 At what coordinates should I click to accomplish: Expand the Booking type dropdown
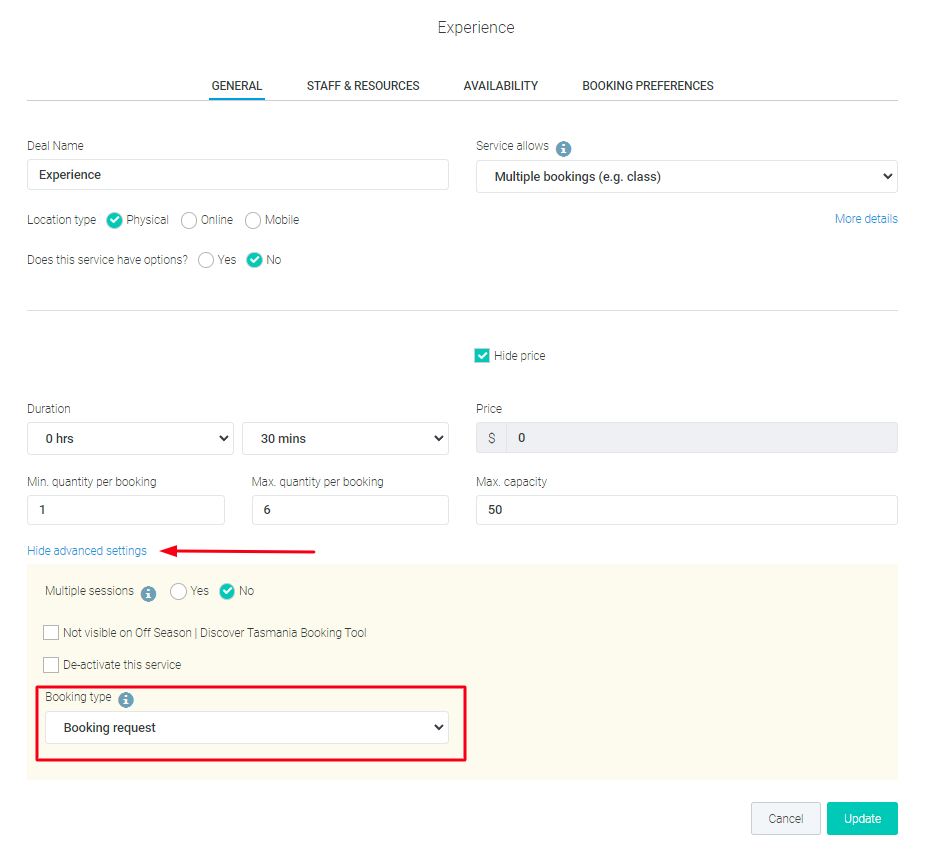[x=247, y=727]
